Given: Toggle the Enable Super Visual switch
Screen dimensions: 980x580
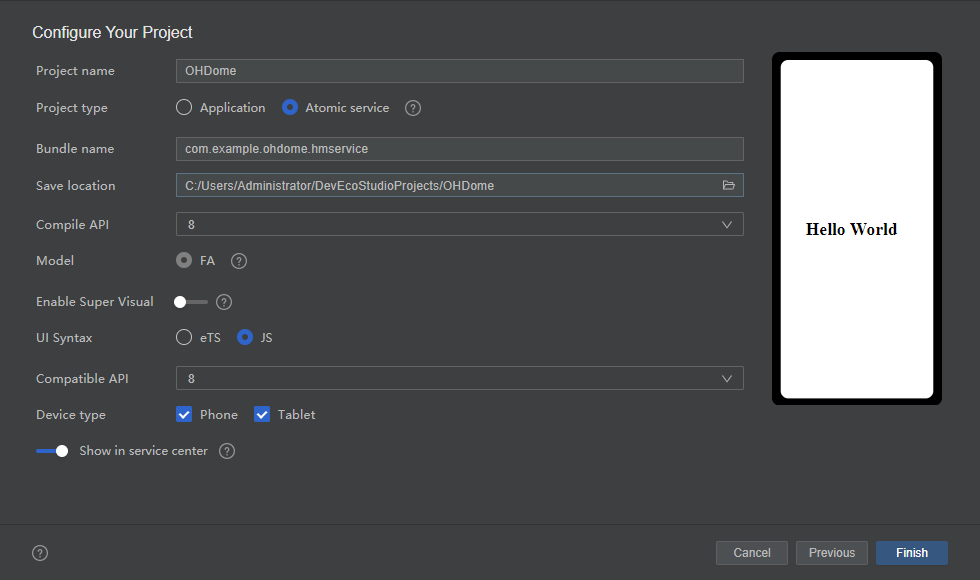Looking at the screenshot, I should [191, 302].
